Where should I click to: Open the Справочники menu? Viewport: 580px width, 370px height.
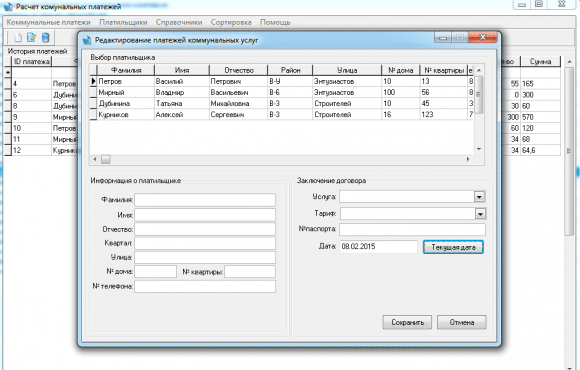point(179,22)
